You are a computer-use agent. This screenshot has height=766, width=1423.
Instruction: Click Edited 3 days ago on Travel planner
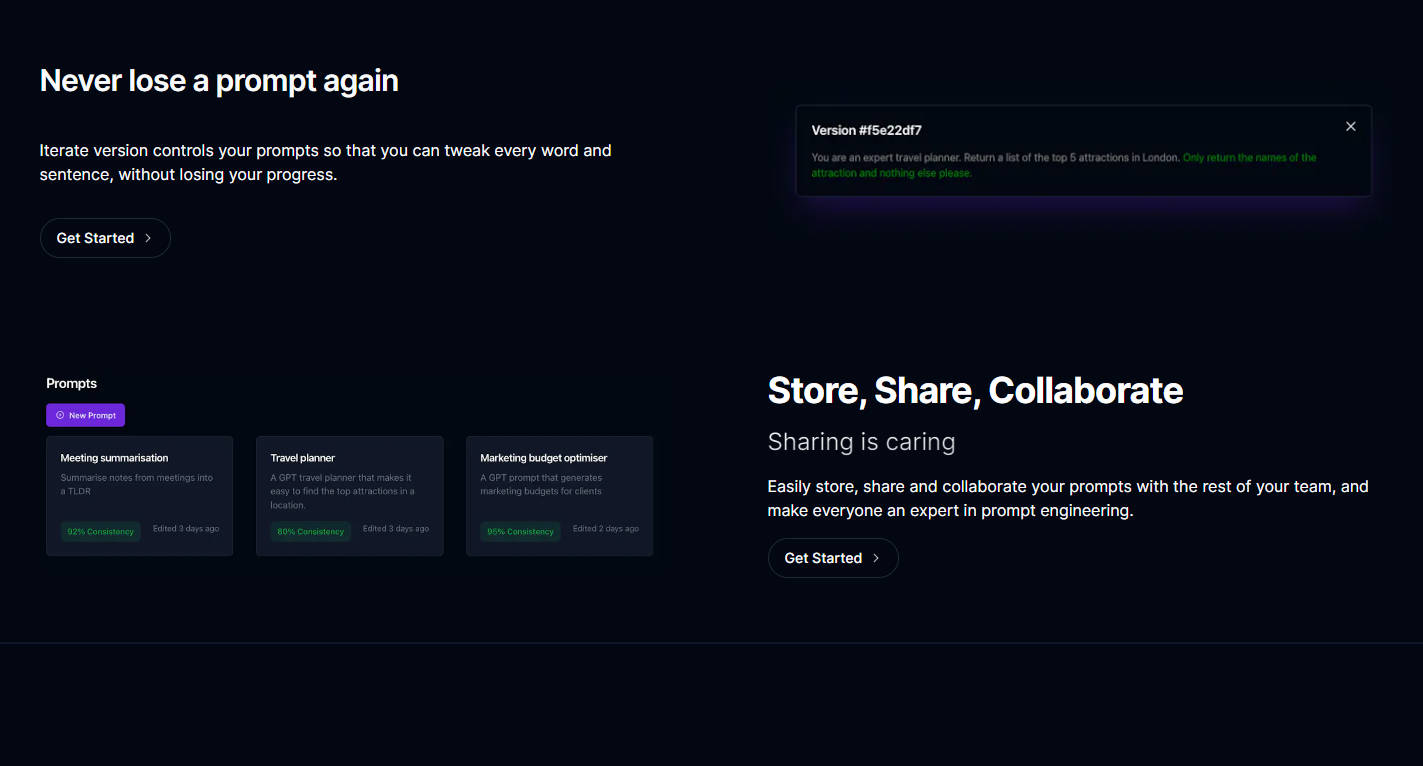[x=396, y=528]
